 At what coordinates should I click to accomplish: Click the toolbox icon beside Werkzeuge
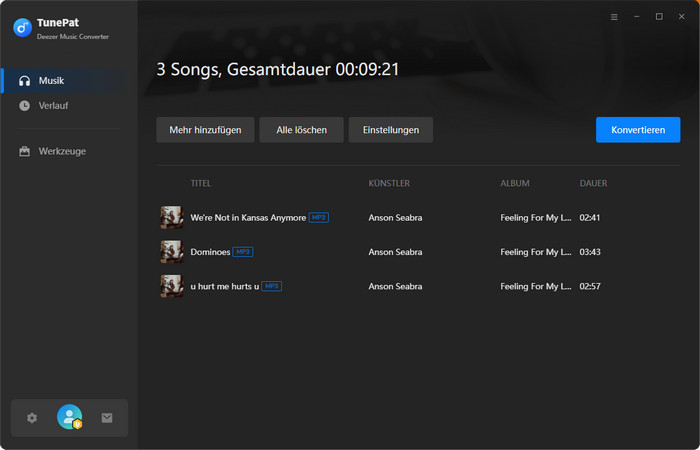point(25,151)
